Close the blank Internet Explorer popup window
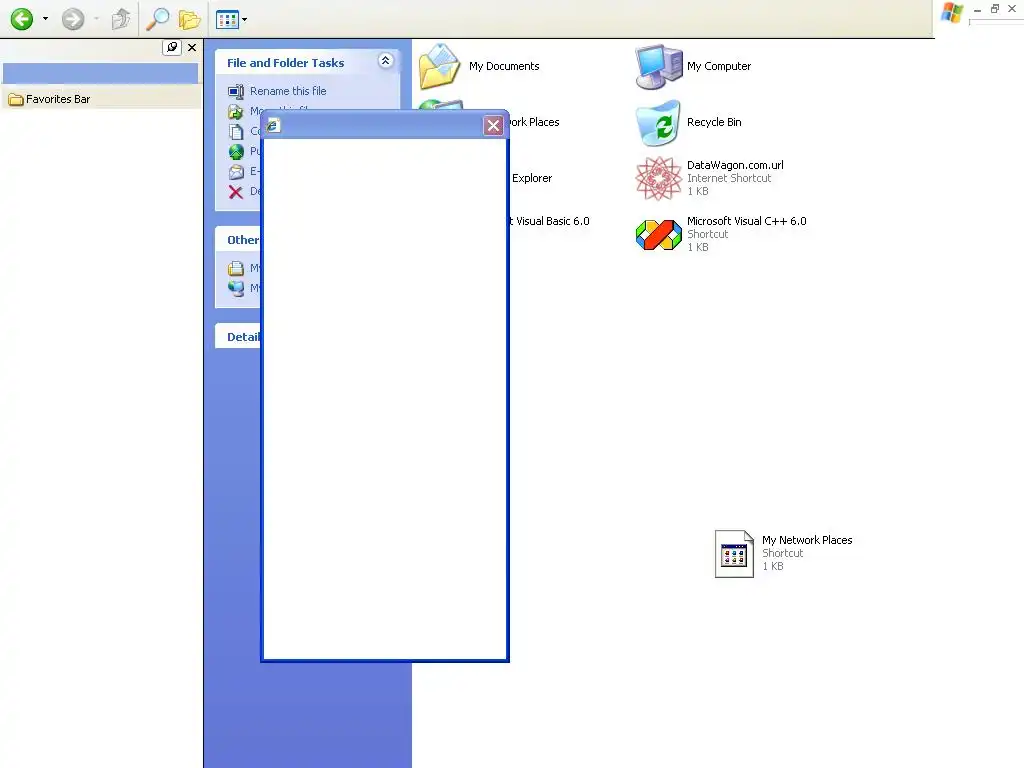1024x768 pixels. [x=493, y=125]
